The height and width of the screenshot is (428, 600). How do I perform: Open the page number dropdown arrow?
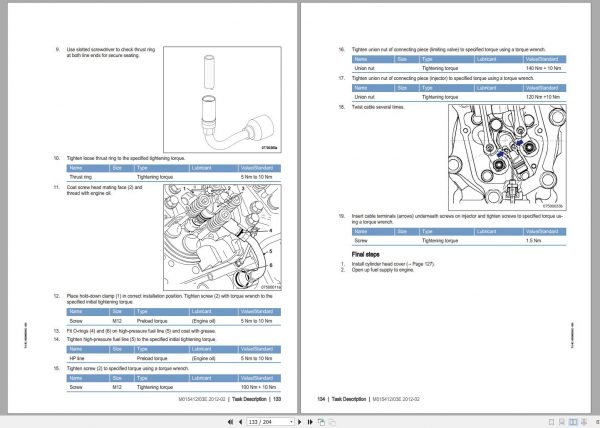point(292,422)
